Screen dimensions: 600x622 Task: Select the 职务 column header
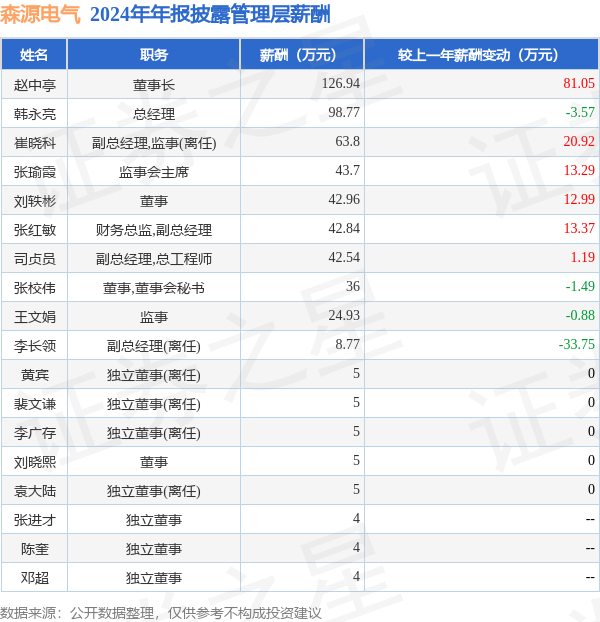click(x=154, y=54)
